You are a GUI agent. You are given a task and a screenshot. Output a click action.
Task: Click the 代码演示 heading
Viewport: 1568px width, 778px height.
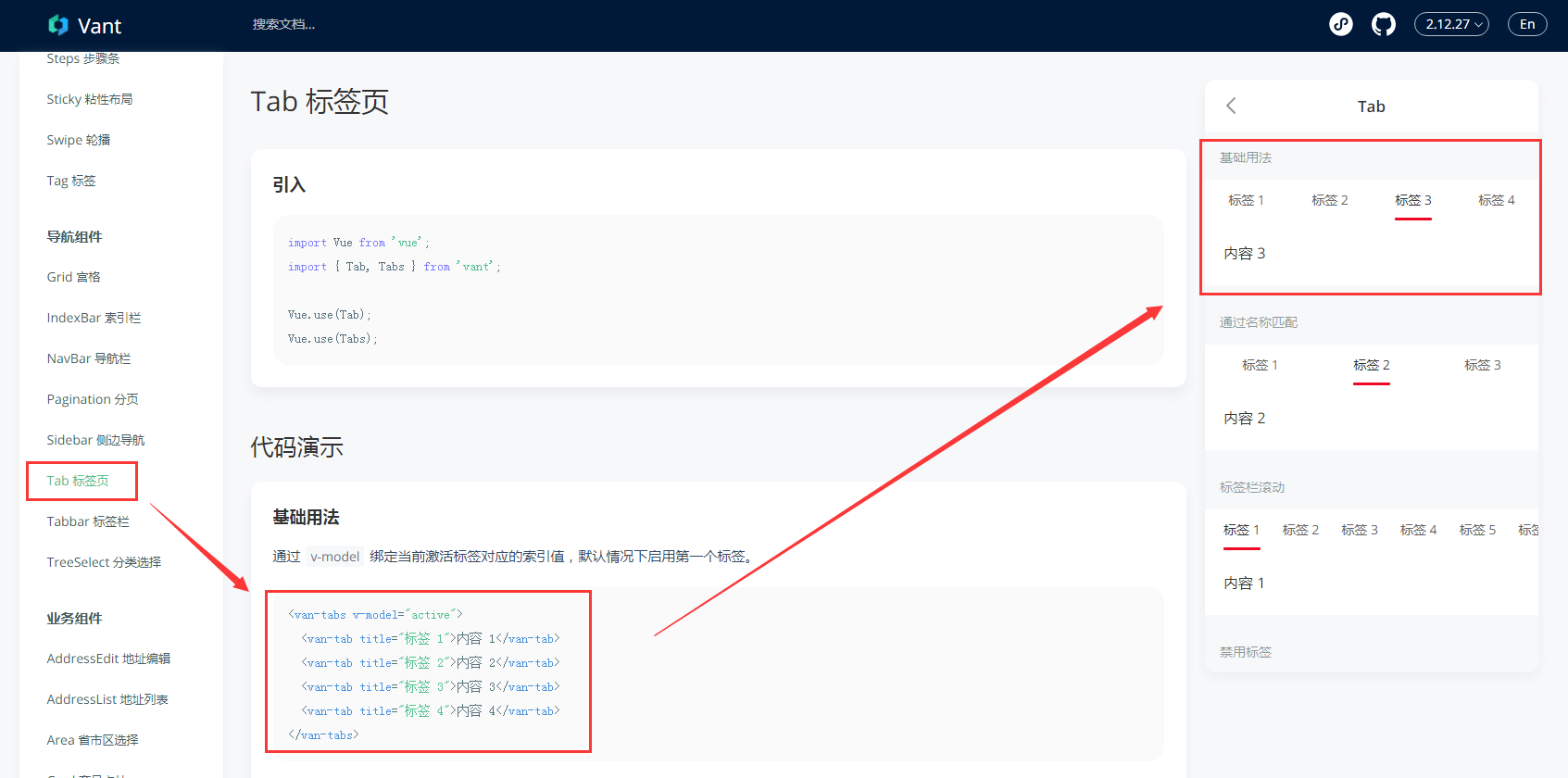(297, 447)
